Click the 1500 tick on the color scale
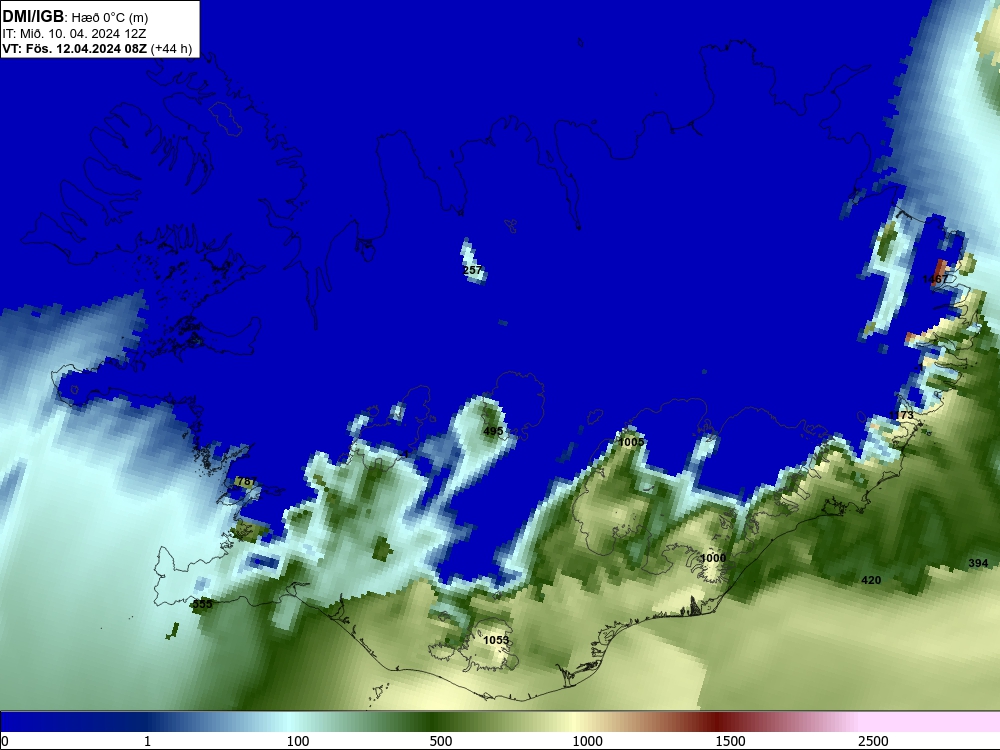1000x750 pixels. click(x=730, y=741)
